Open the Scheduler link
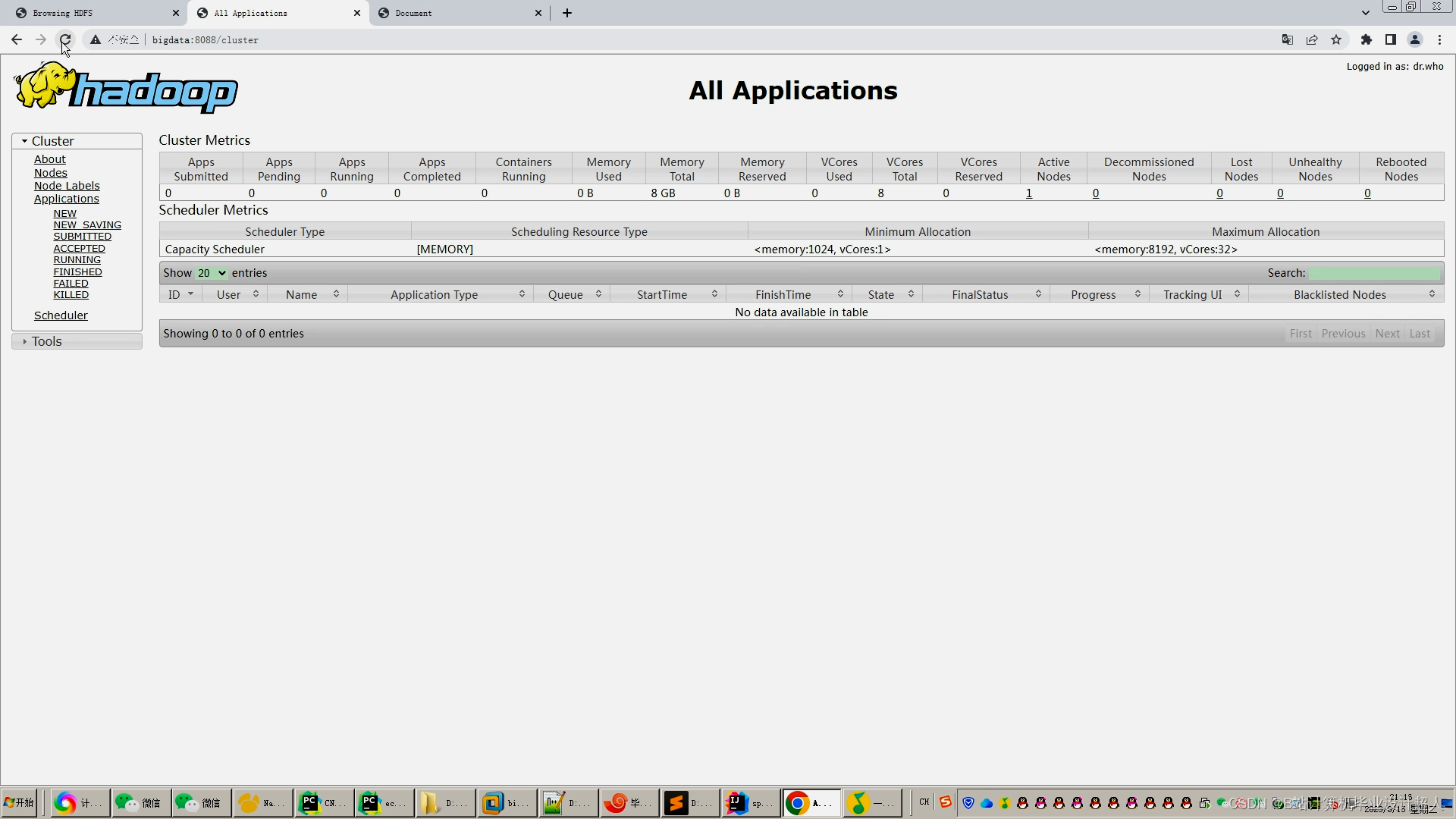The image size is (1456, 819). pos(61,315)
